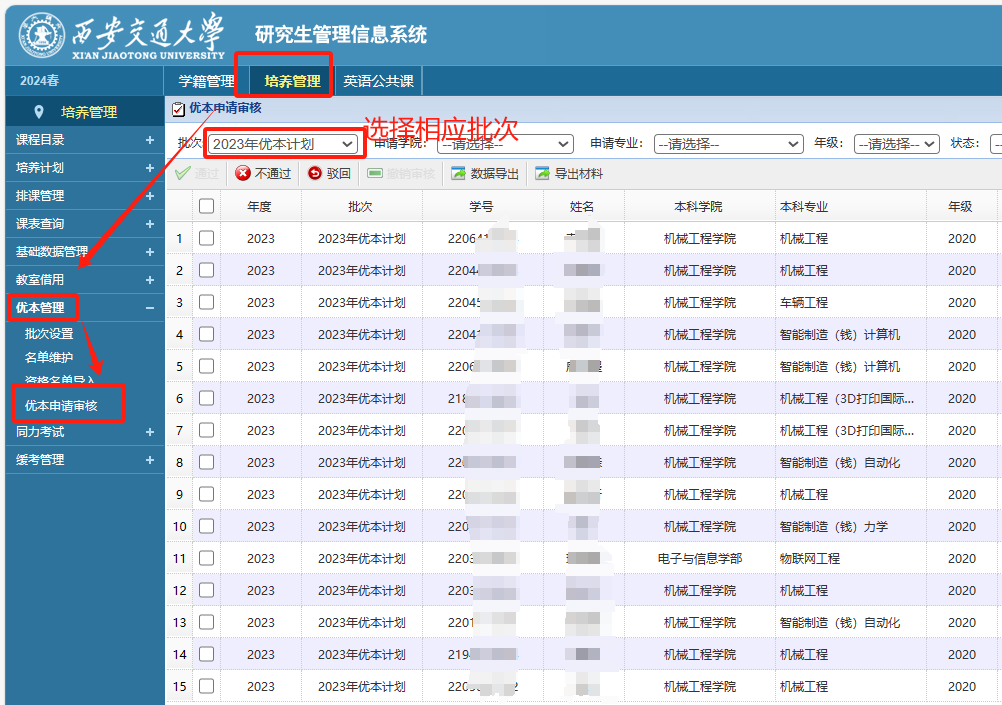Screen dimensions: 1002x705
Task: Click the location pin icon beside 培养管理
Action: click(39, 112)
